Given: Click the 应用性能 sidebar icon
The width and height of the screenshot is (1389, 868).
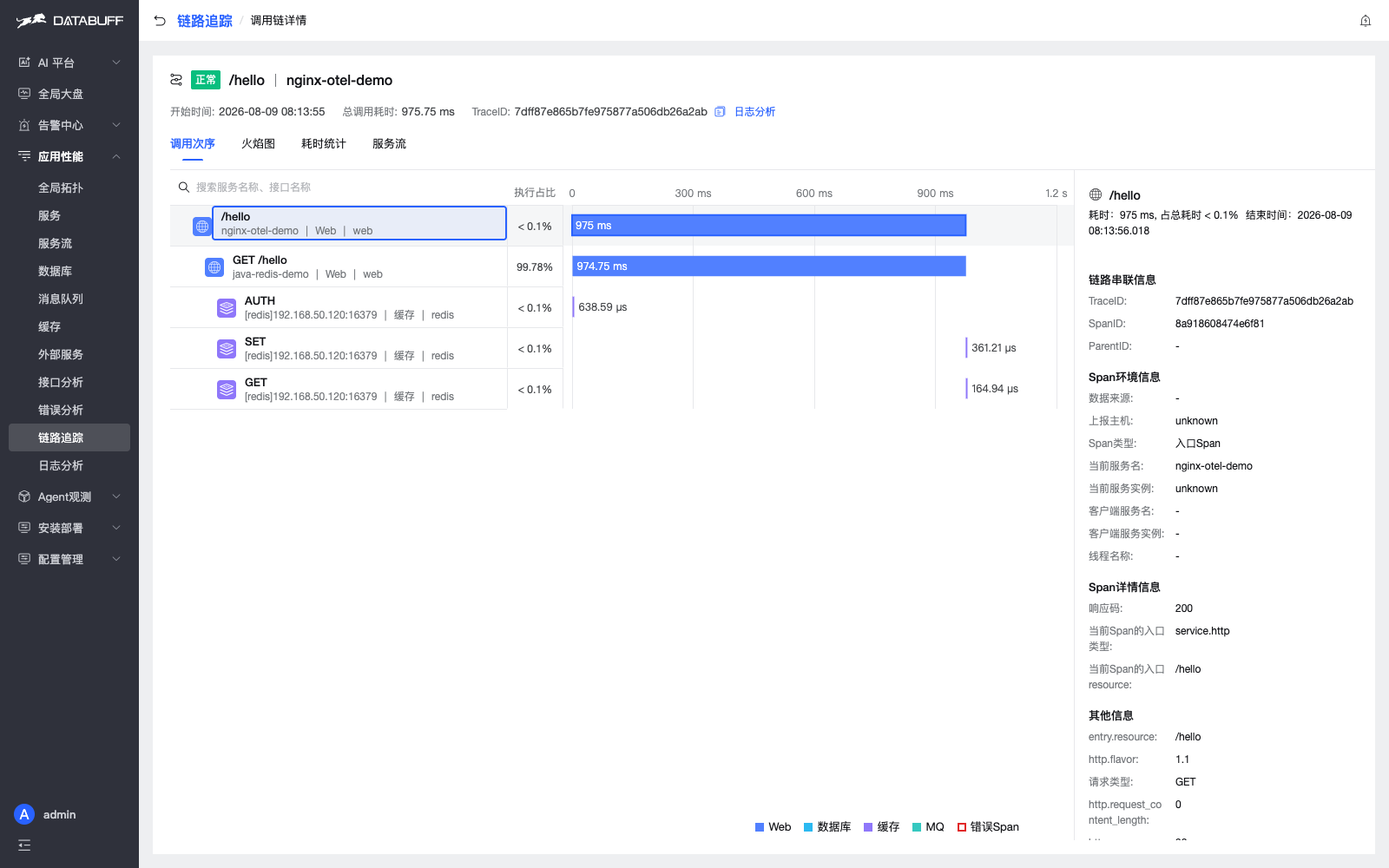Looking at the screenshot, I should click(x=24, y=156).
